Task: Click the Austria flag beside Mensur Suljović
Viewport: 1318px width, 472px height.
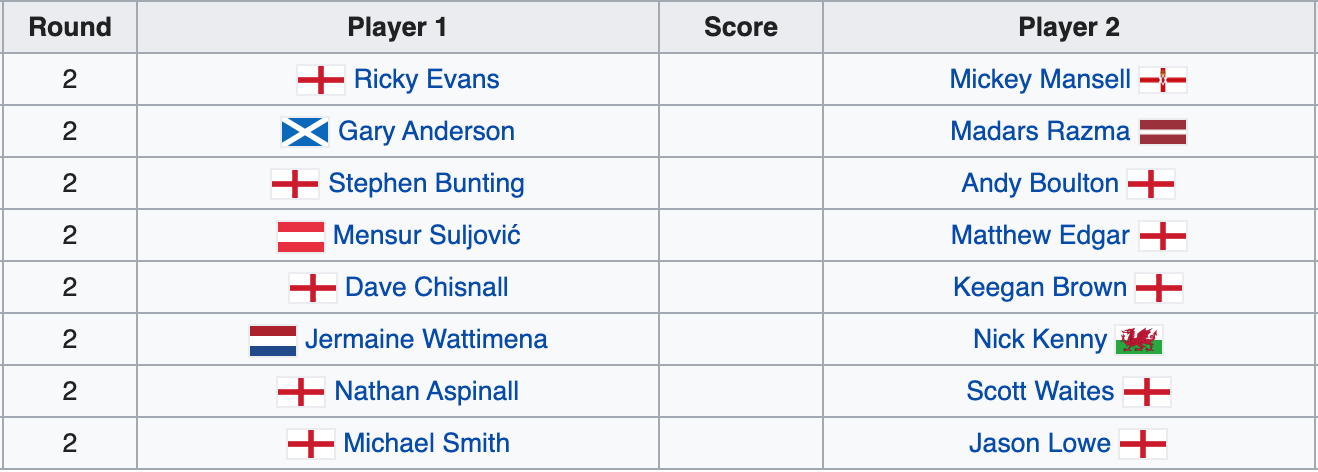Action: click(301, 236)
